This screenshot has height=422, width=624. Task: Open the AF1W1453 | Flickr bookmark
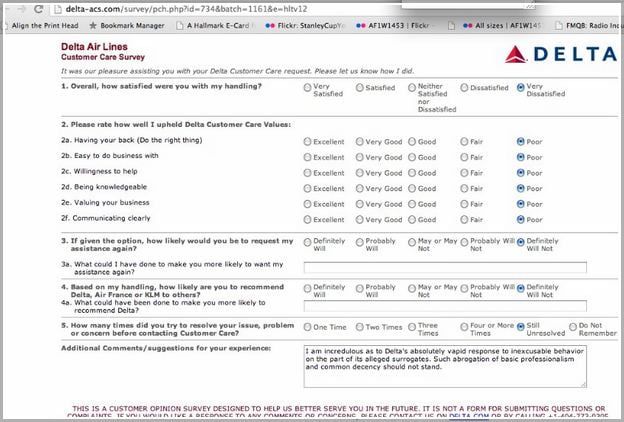(x=393, y=25)
